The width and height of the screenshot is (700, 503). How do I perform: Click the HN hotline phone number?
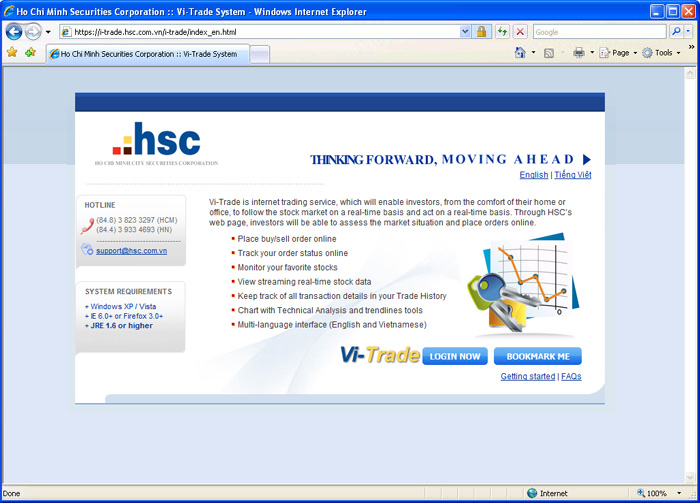[134, 229]
